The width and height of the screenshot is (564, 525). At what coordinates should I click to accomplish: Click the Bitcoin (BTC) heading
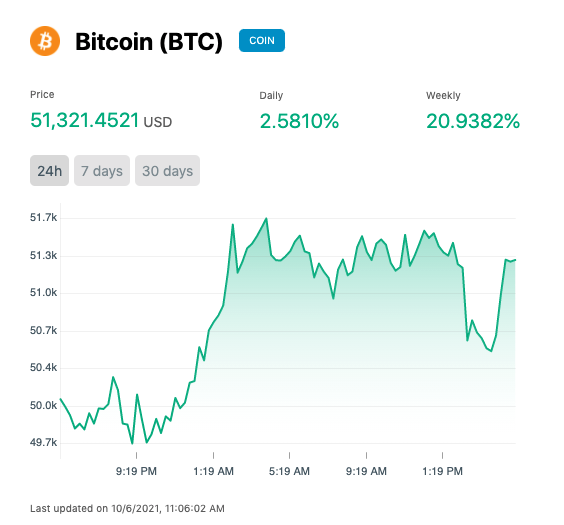click(149, 42)
